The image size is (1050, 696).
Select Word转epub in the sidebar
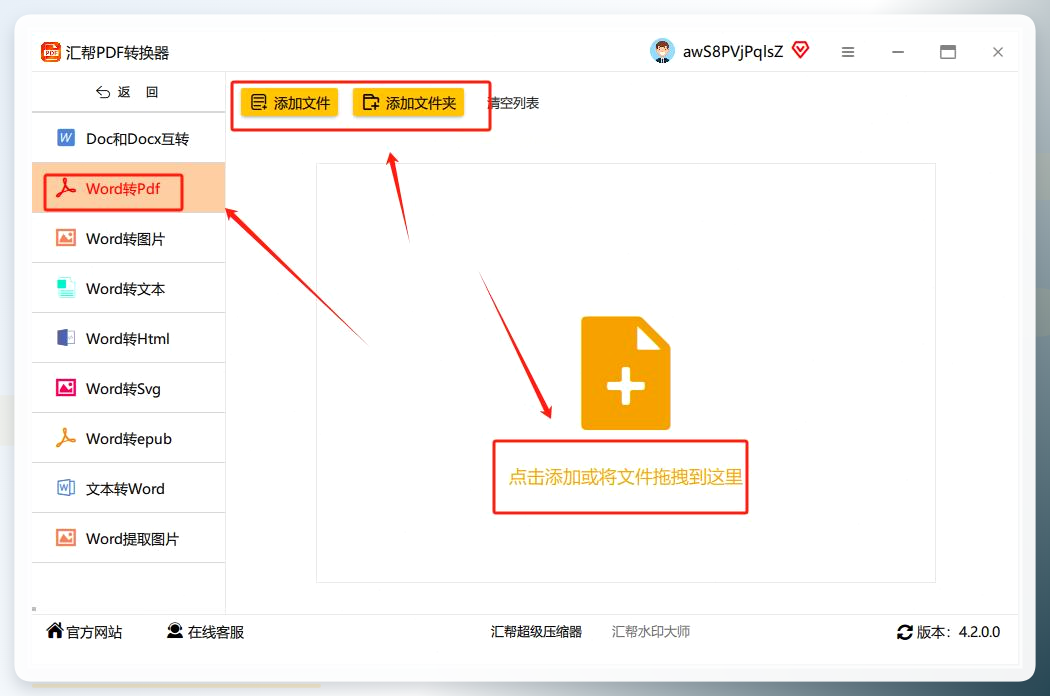click(x=129, y=437)
